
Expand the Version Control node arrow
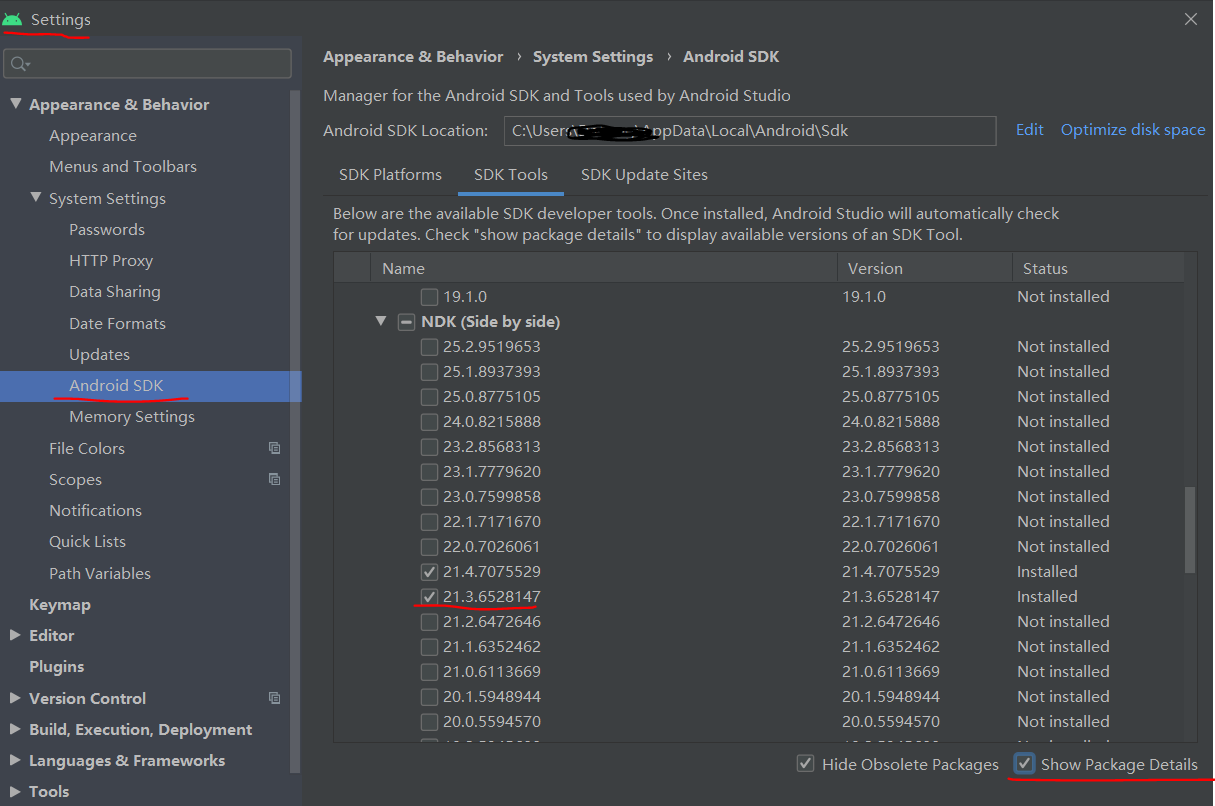tap(15, 698)
